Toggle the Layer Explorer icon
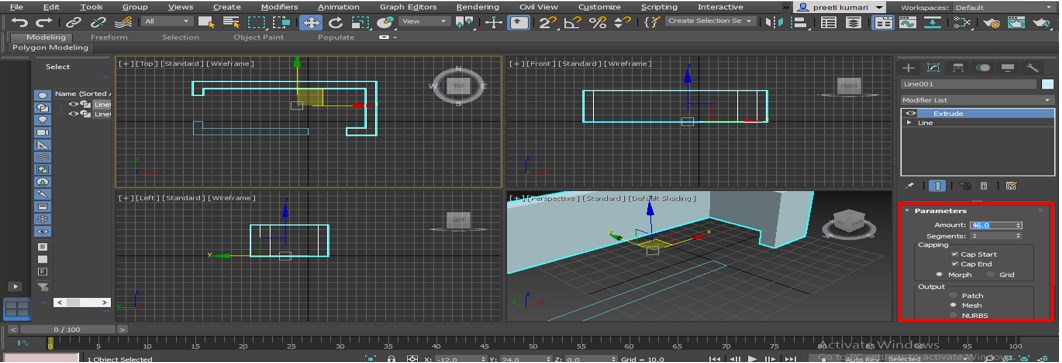The image size is (1062, 363). (853, 22)
